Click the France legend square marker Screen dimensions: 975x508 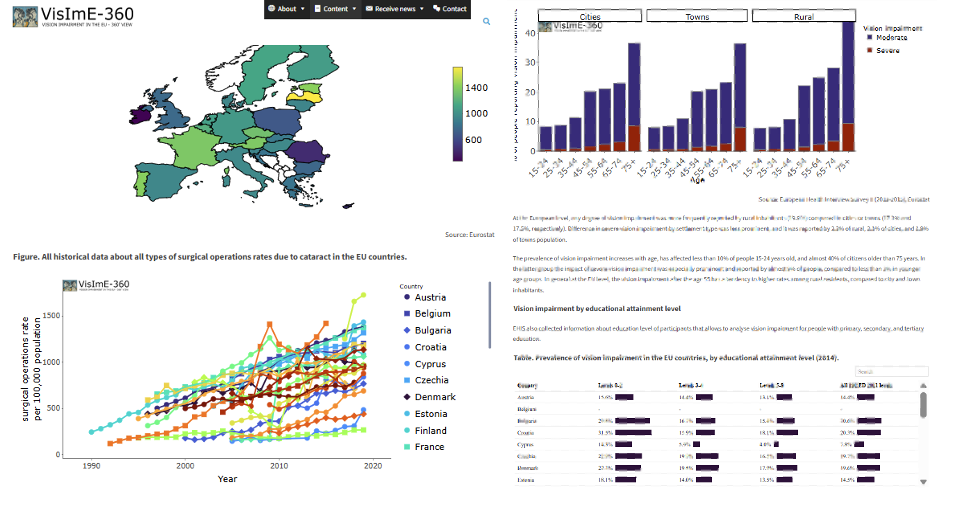click(407, 447)
